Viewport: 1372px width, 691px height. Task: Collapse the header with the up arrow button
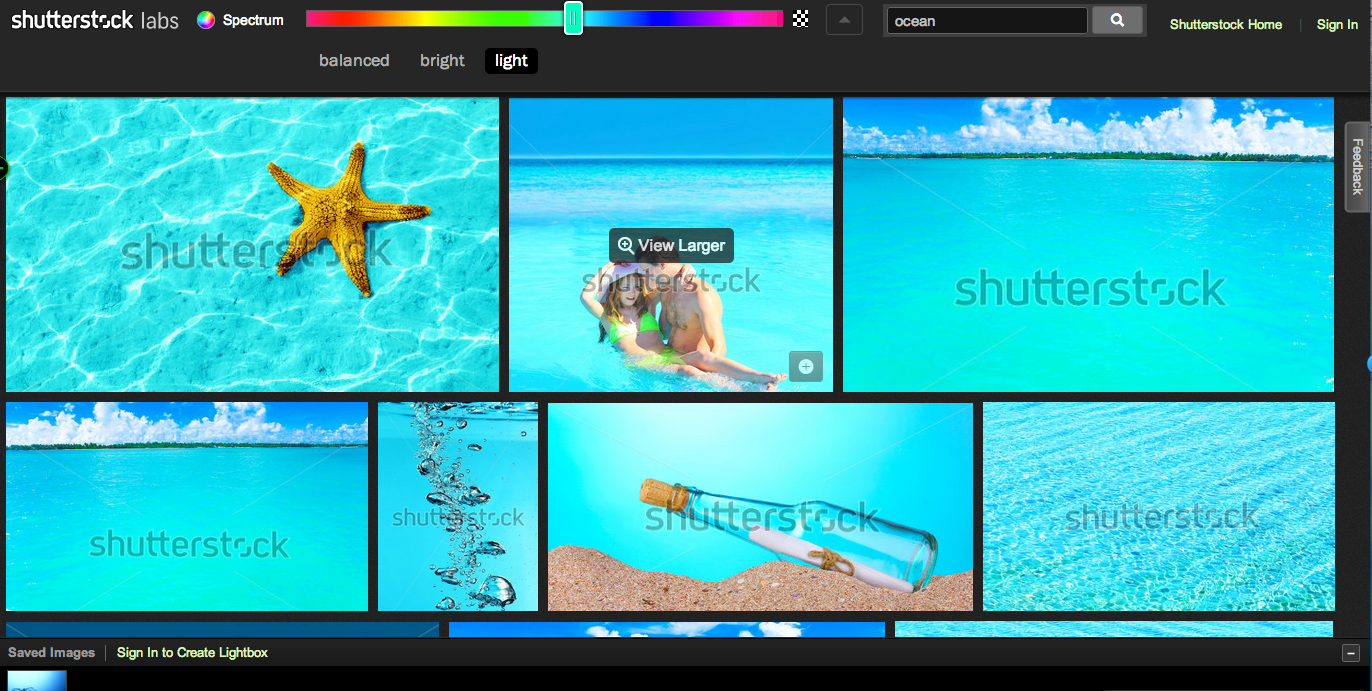pyautogui.click(x=844, y=20)
